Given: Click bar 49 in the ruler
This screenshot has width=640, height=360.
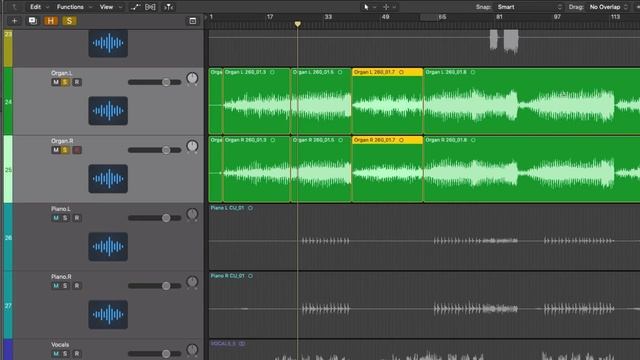Looking at the screenshot, I should pos(385,17).
